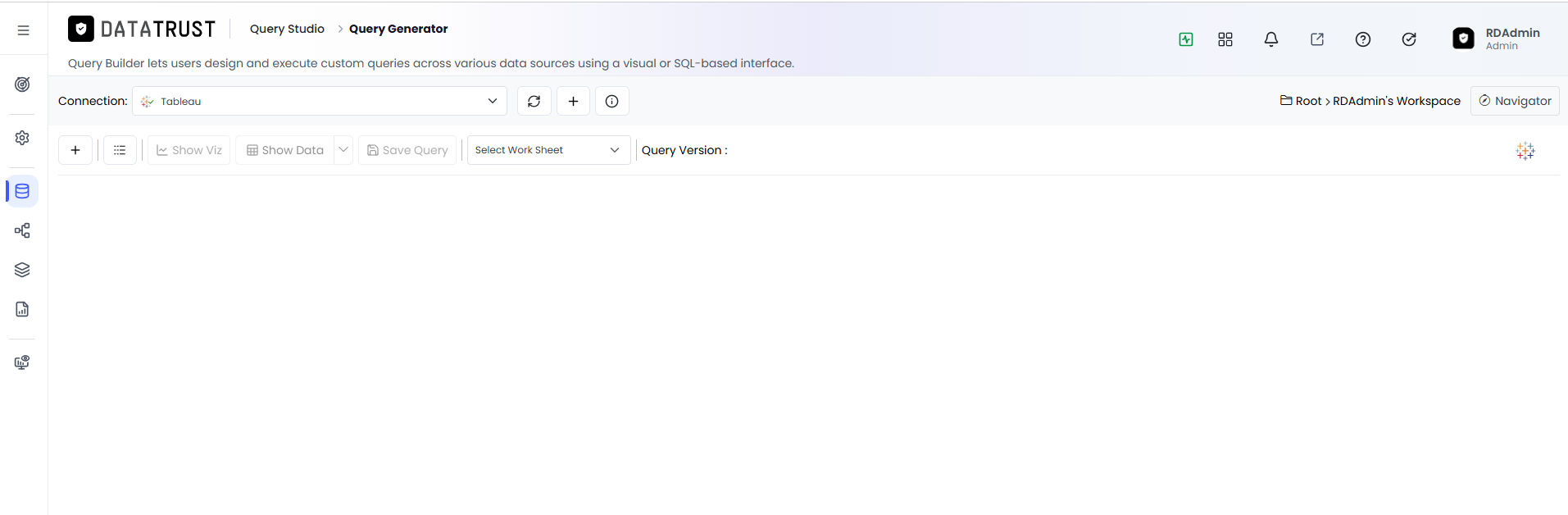Open the hamburger menu

pos(23,30)
